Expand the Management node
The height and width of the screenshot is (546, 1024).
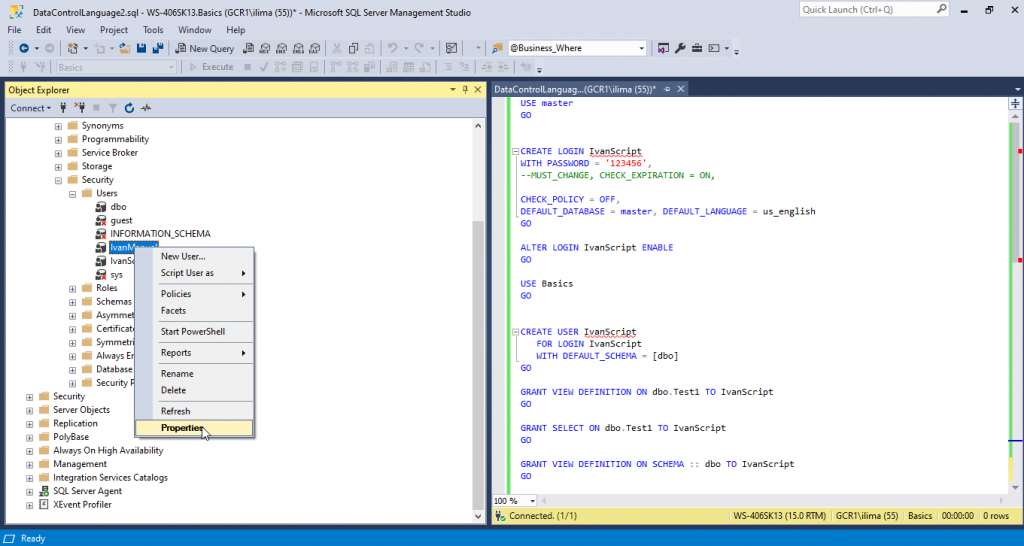[x=29, y=464]
